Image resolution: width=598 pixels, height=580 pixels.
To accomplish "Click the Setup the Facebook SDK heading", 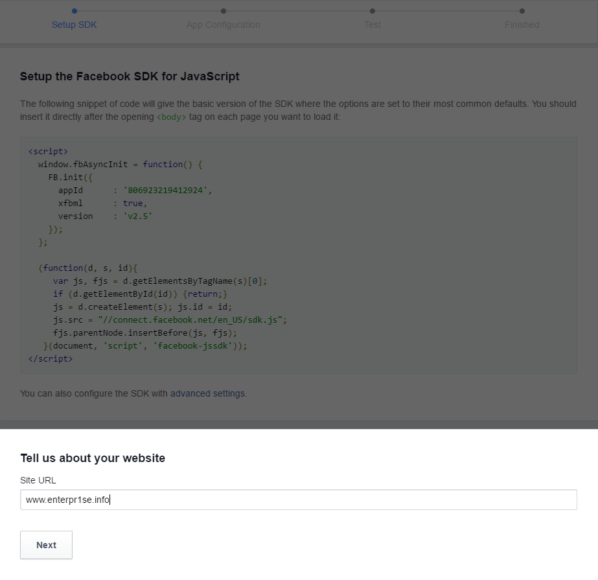I will pyautogui.click(x=130, y=76).
